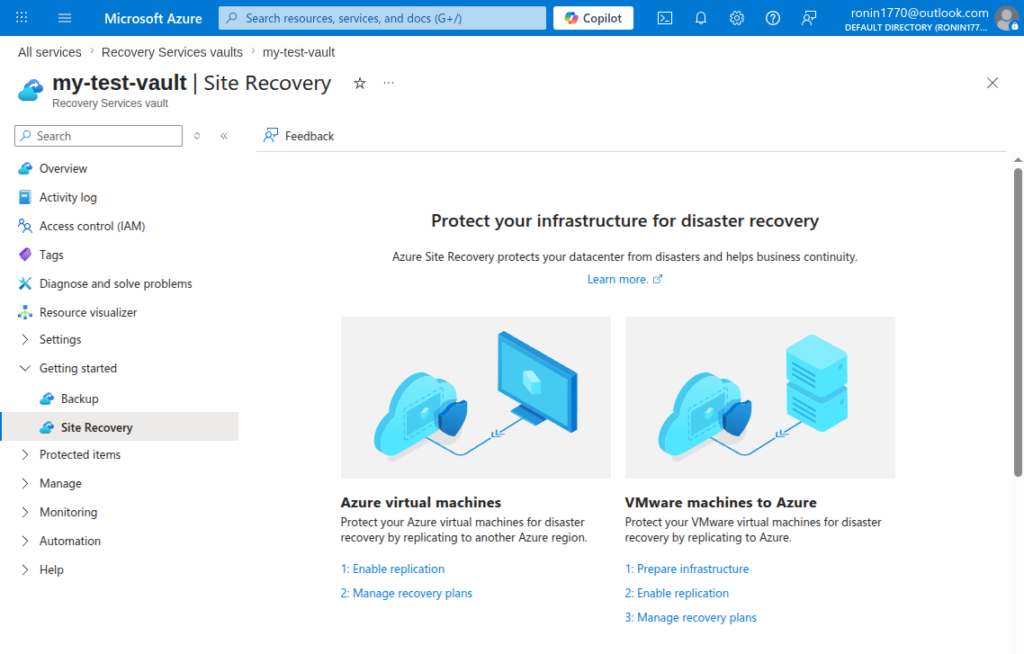Click the my-test-vault cloud resource icon
1024x654 pixels.
(x=30, y=90)
